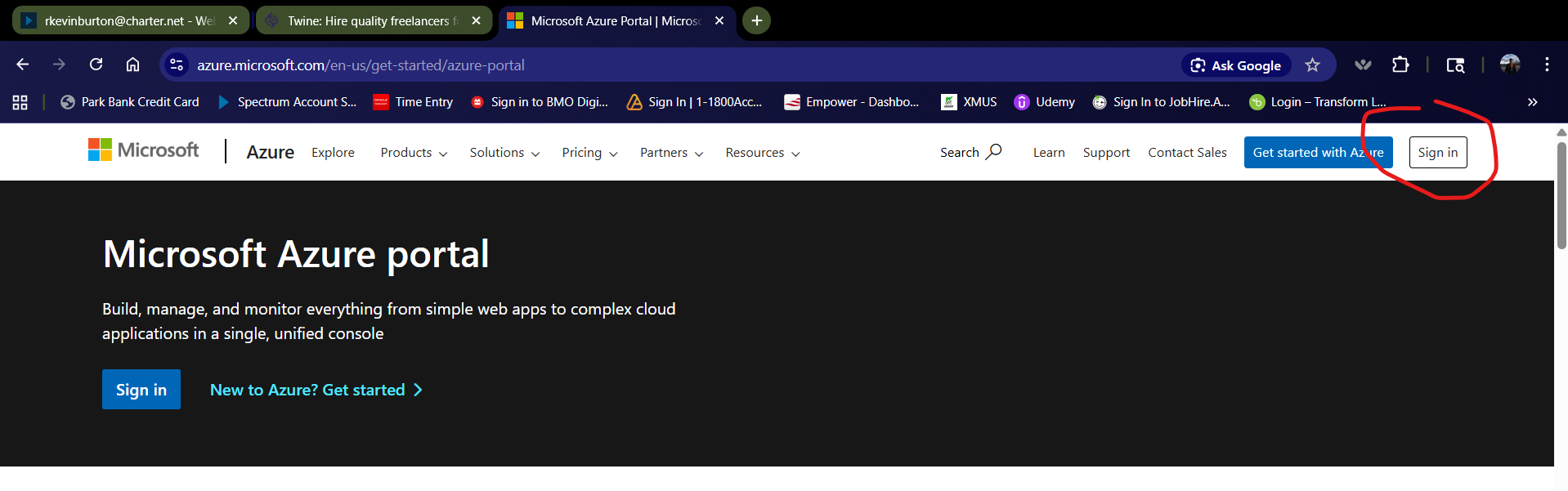Screen dimensions: 1568x491
Task: Open a new tab with the plus button
Action: (x=757, y=20)
